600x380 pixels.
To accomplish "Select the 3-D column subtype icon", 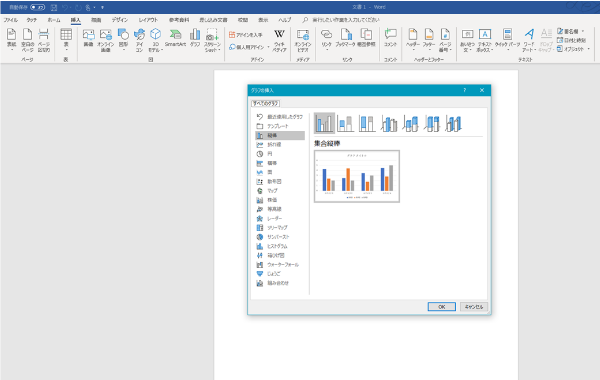I will 453,123.
